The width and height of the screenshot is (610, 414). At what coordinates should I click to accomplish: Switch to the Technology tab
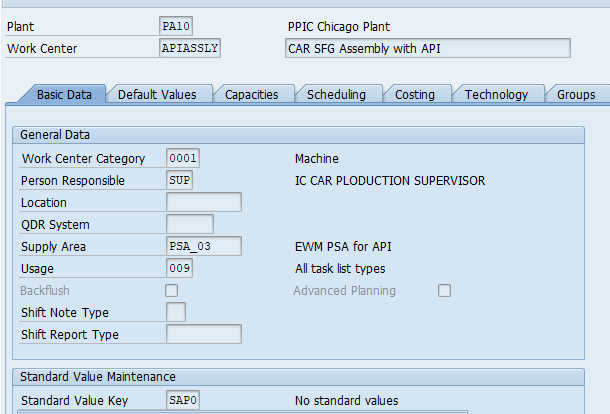pos(496,94)
